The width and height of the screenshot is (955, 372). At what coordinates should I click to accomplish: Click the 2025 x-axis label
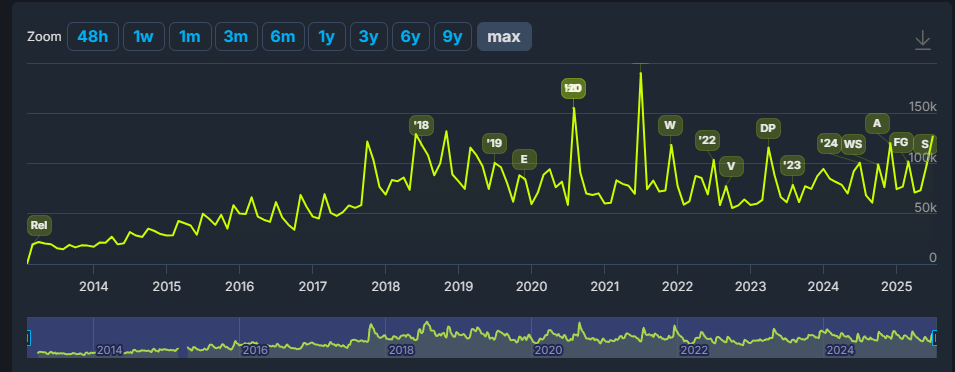897,286
